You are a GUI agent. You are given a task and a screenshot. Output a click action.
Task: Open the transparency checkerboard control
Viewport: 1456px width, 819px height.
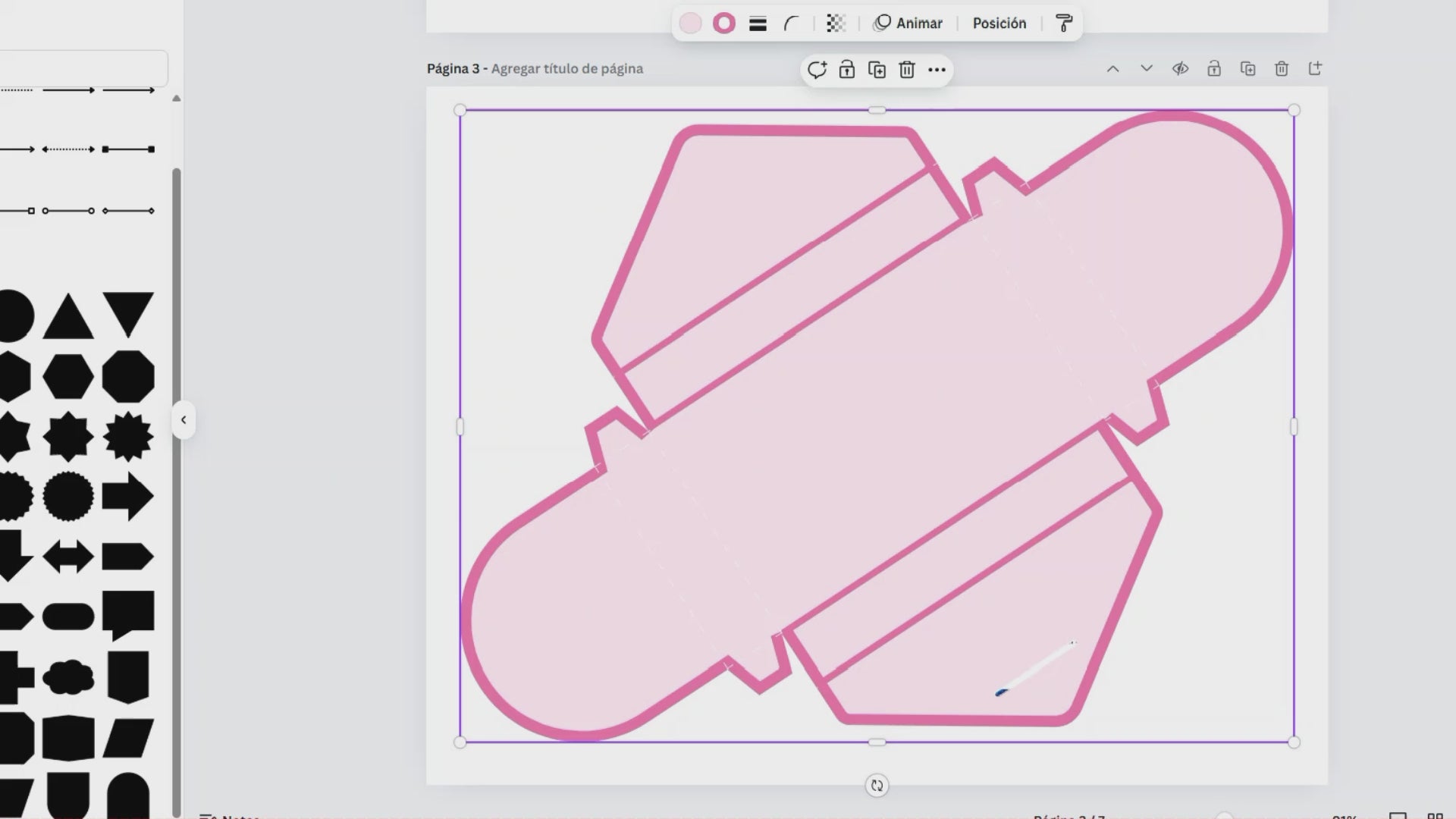tap(836, 24)
